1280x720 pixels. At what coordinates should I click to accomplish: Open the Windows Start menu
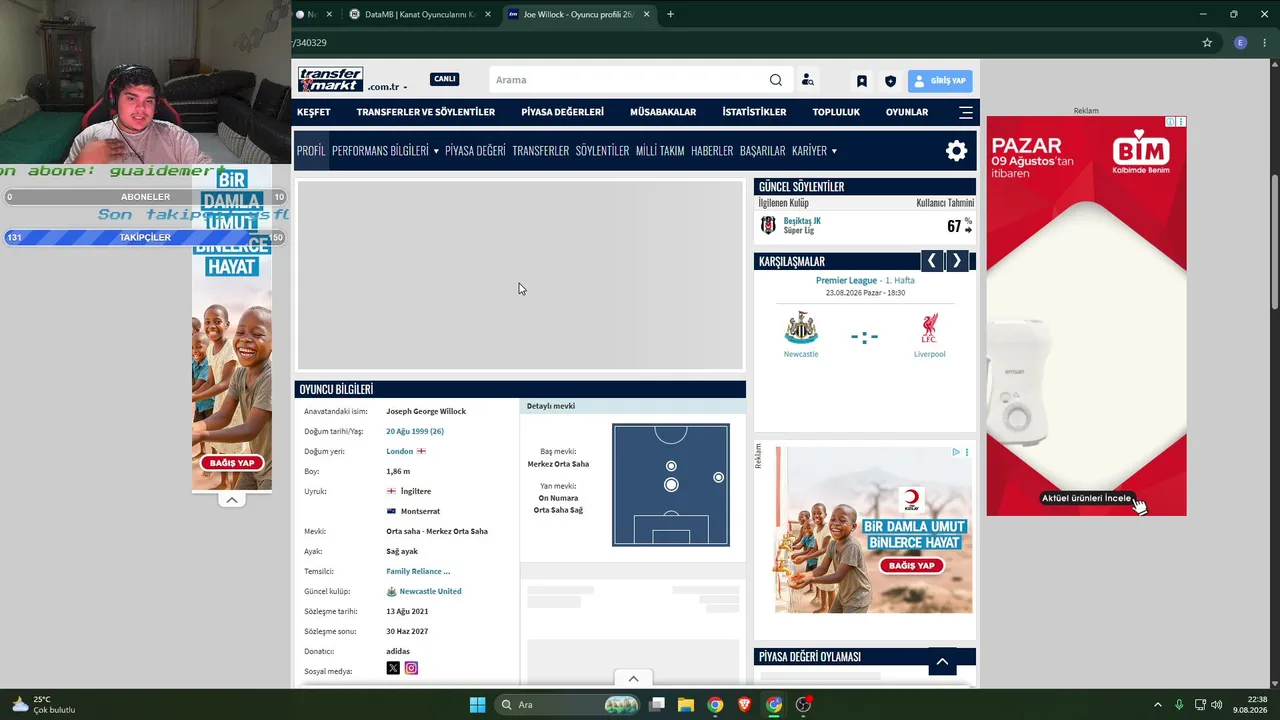477,704
